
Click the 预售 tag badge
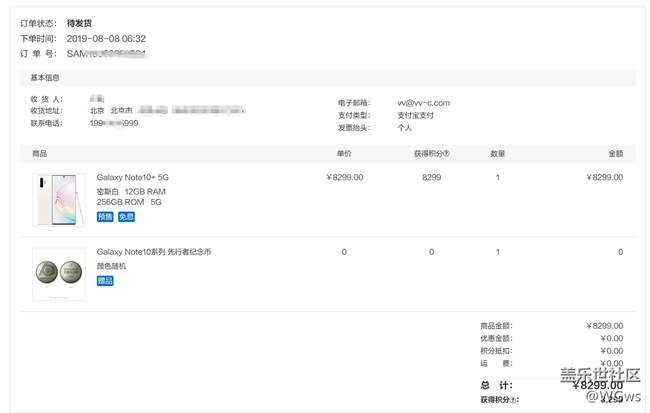[x=105, y=217]
